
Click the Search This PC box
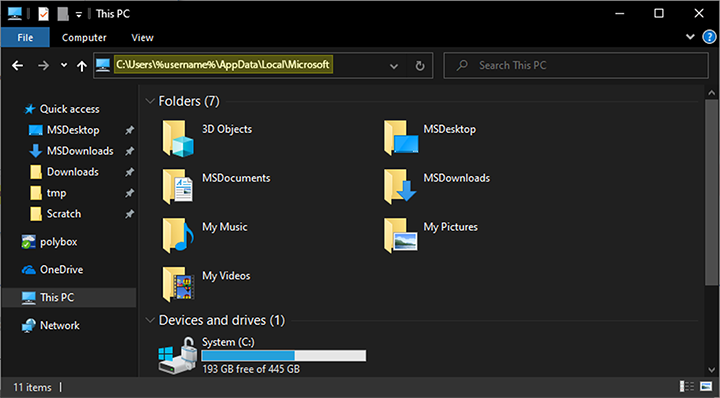pyautogui.click(x=576, y=66)
